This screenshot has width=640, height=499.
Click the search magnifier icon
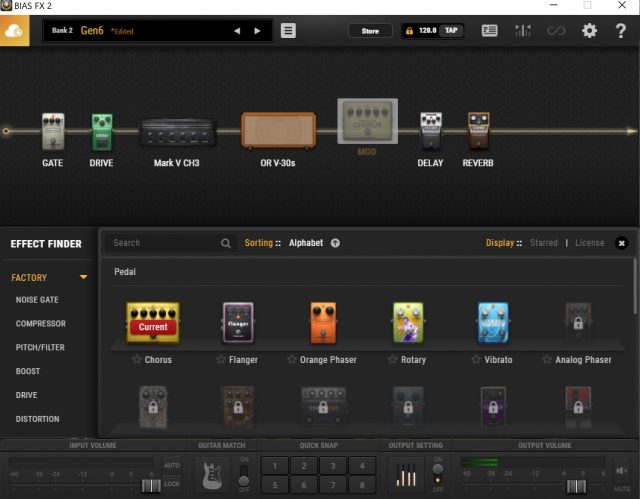(226, 244)
